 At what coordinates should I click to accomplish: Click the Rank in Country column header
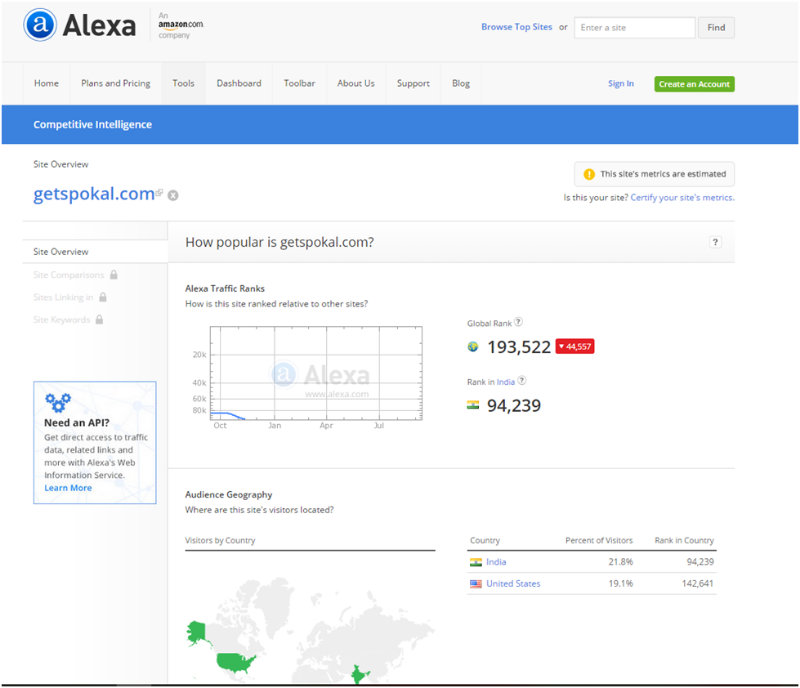point(684,540)
